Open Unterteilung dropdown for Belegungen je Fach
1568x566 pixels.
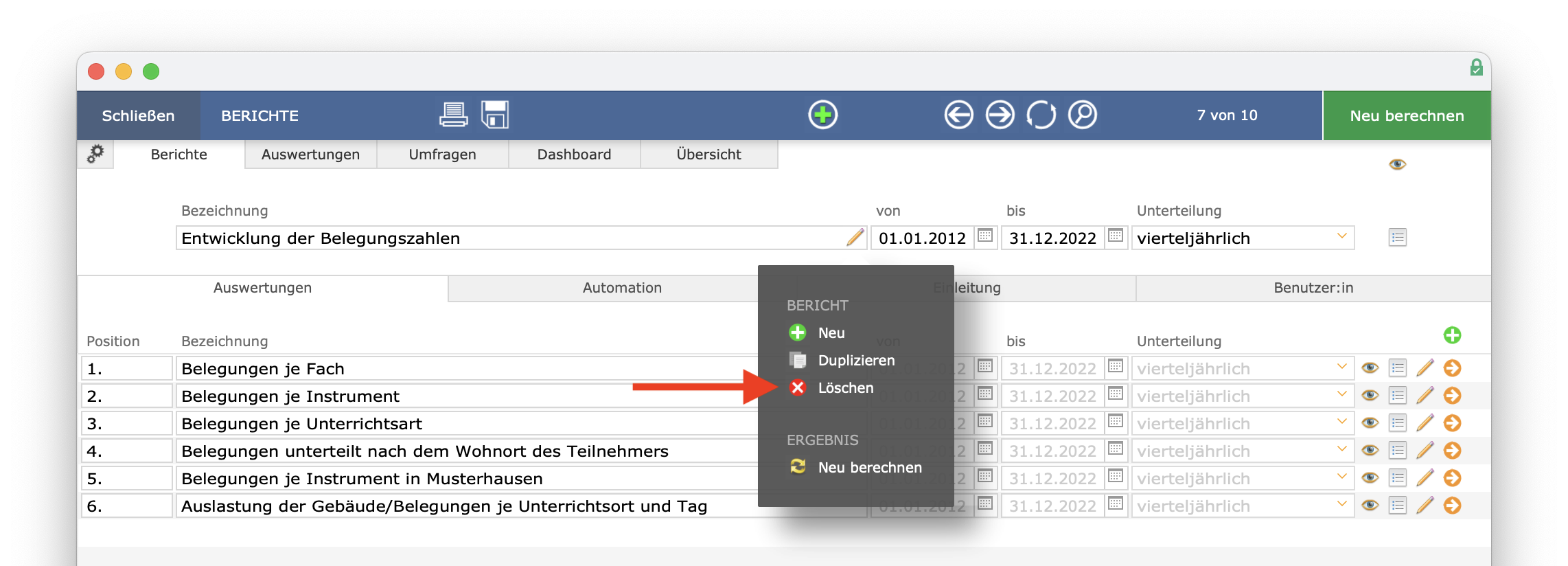(x=1243, y=369)
